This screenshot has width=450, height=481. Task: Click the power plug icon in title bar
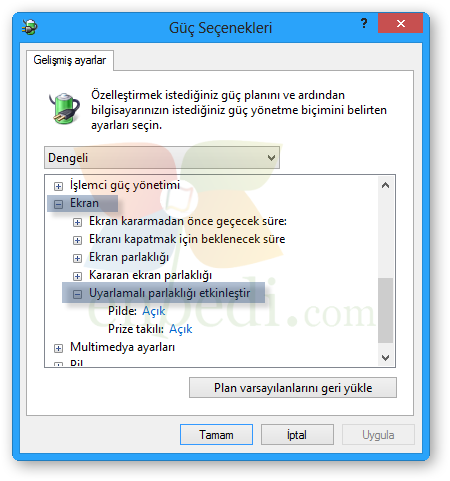30,27
